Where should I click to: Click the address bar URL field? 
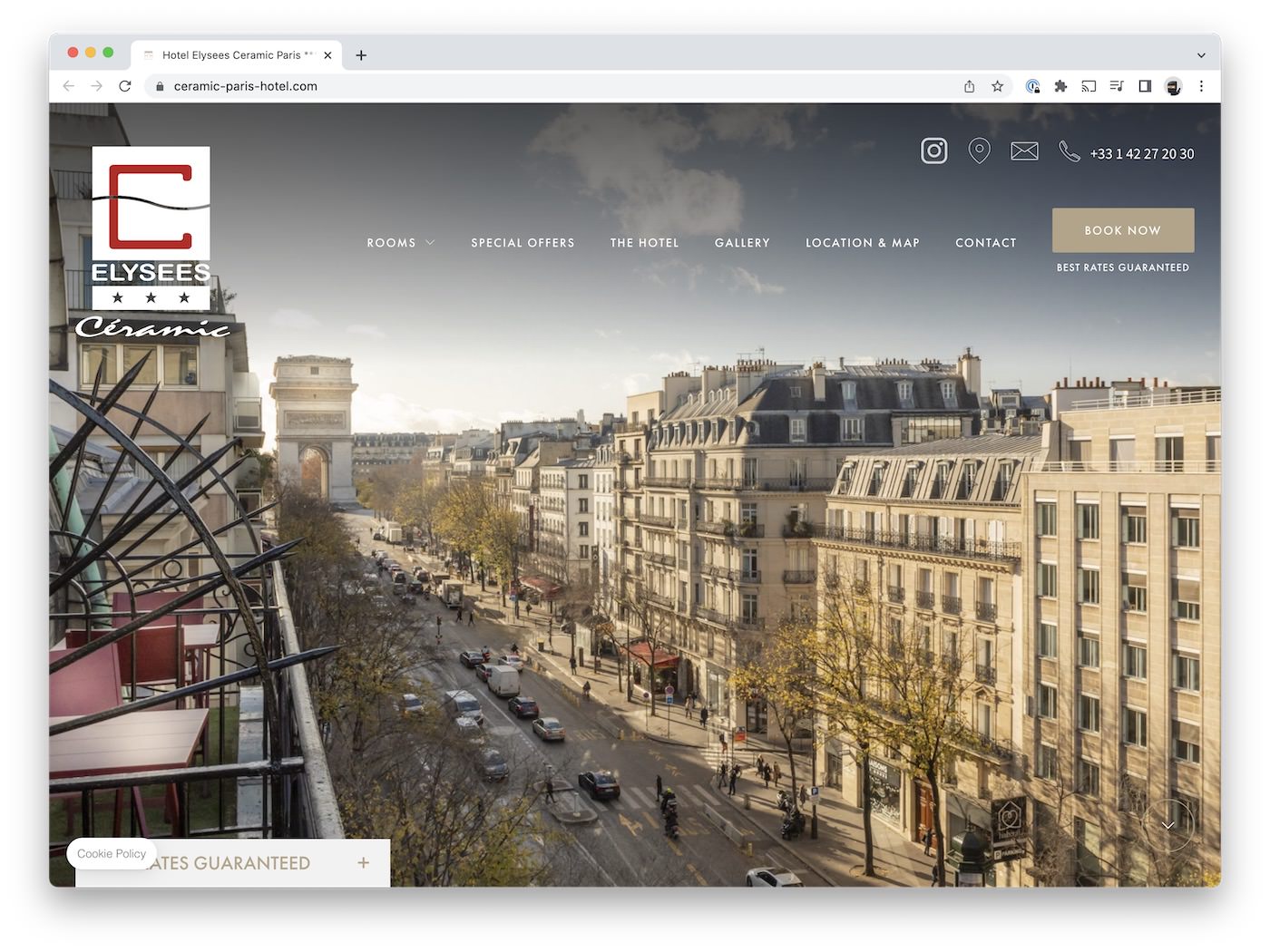544,86
